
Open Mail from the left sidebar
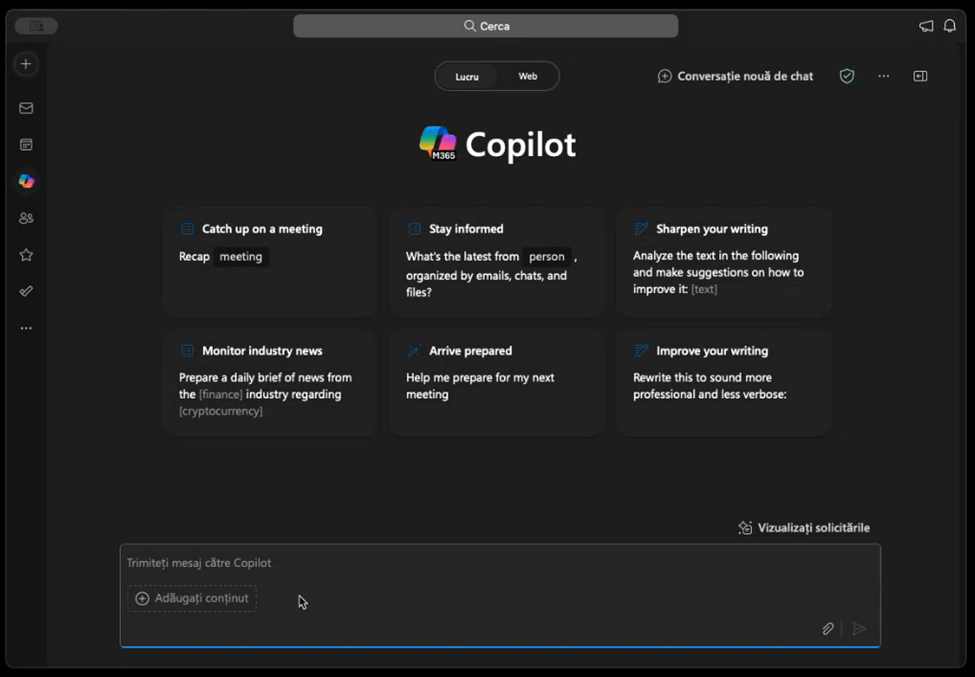pyautogui.click(x=26, y=108)
